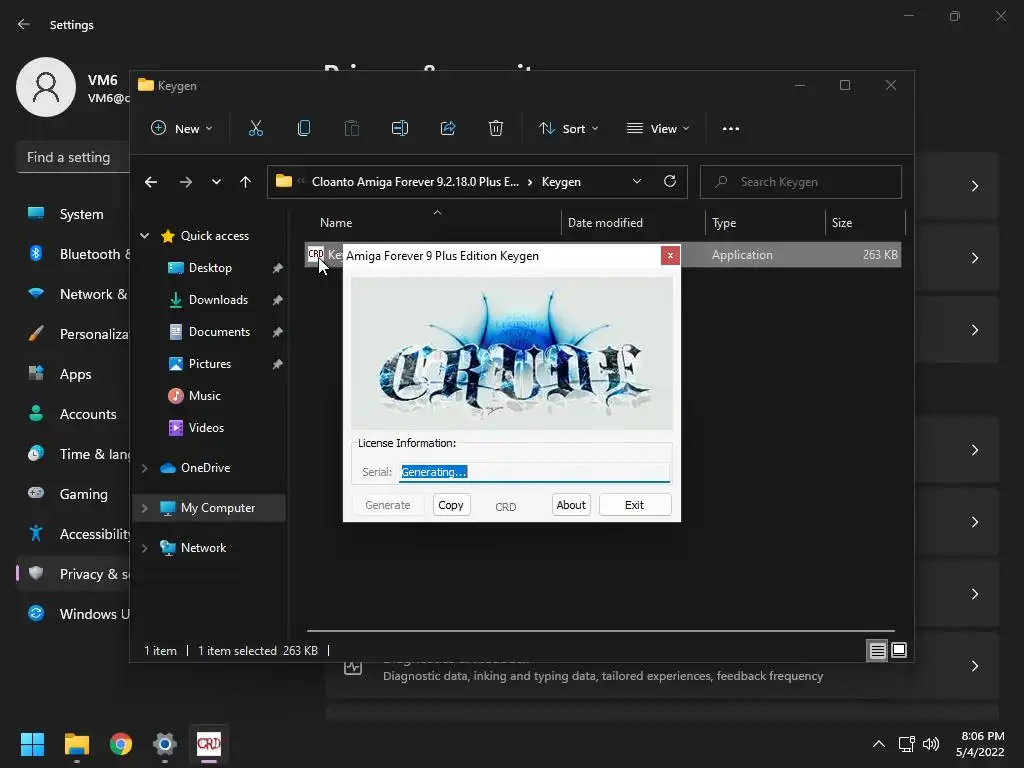
Task: Sort by the Type column header
Action: pyautogui.click(x=765, y=223)
